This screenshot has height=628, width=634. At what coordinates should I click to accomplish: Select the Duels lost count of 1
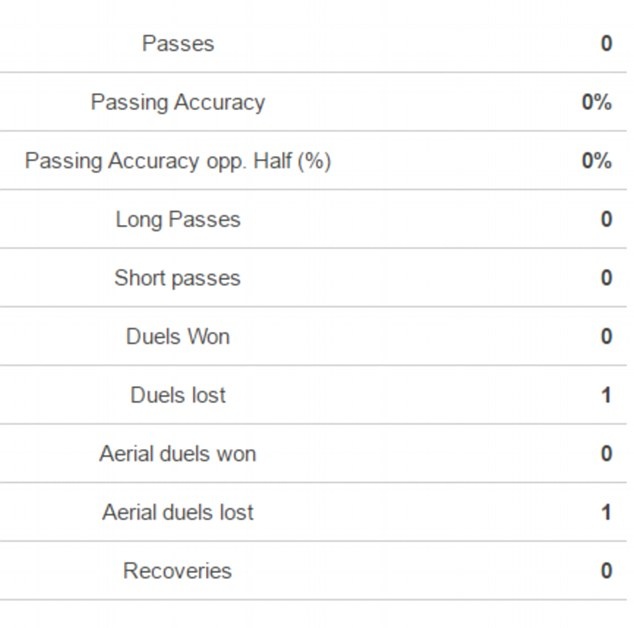(x=606, y=395)
